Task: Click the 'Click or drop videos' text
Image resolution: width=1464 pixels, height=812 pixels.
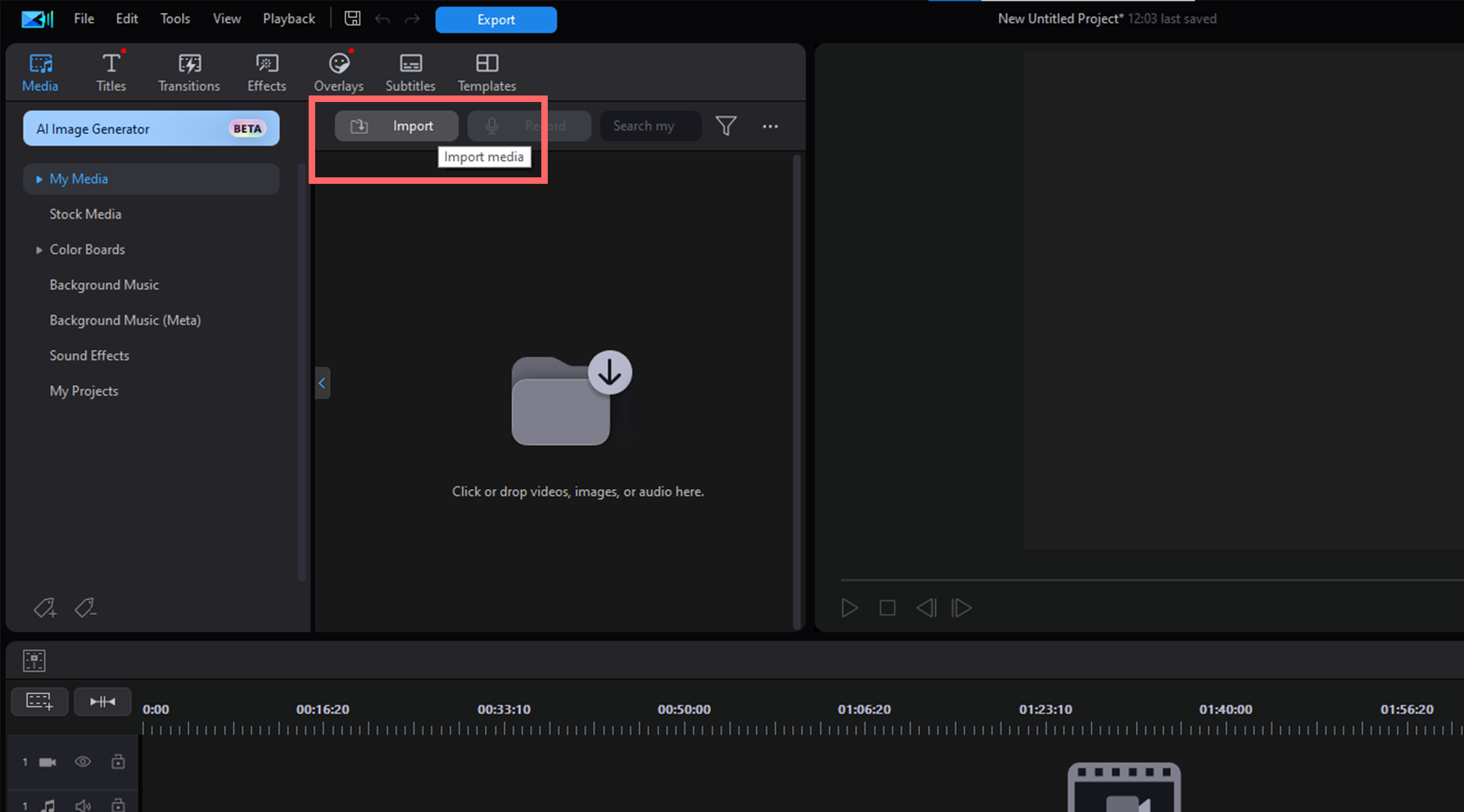Action: 578,492
